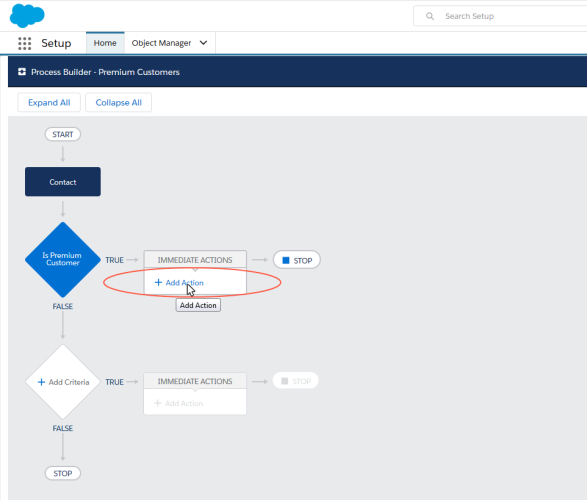587x500 pixels.
Task: Open the App Launcher dots grid
Action: point(25,43)
